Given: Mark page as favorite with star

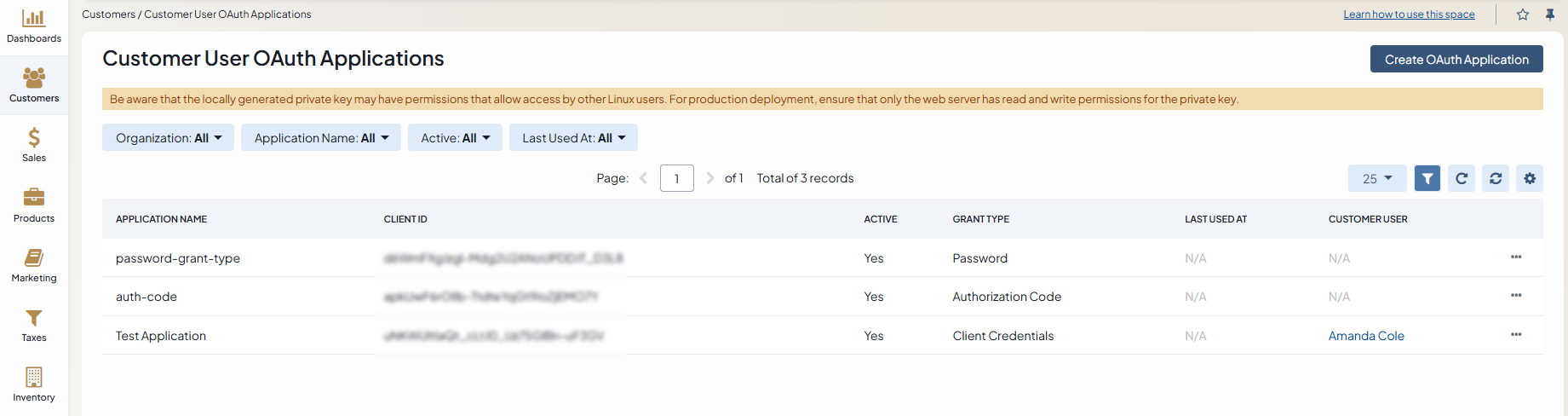Looking at the screenshot, I should 1523,14.
